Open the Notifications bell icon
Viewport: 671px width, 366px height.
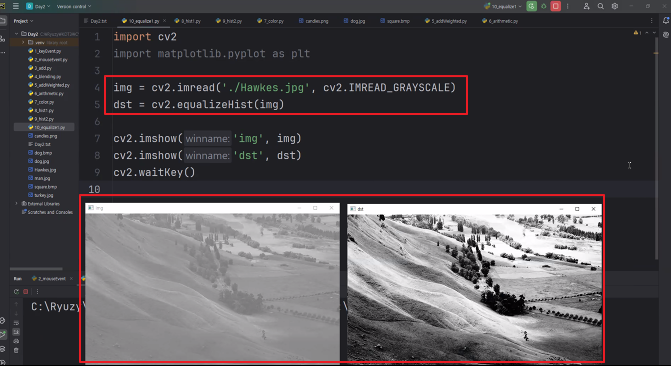pos(666,21)
